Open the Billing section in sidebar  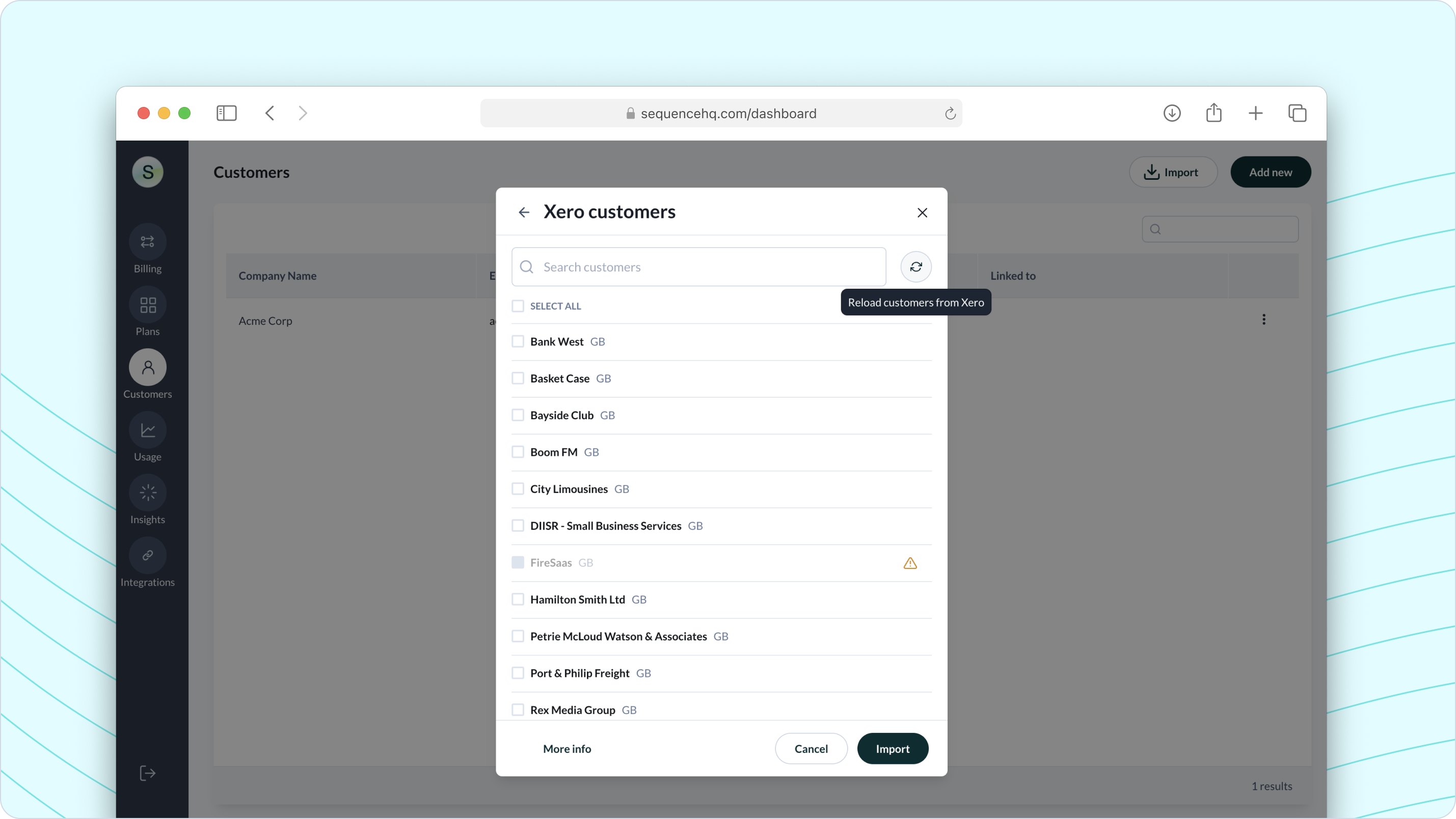[x=148, y=242]
